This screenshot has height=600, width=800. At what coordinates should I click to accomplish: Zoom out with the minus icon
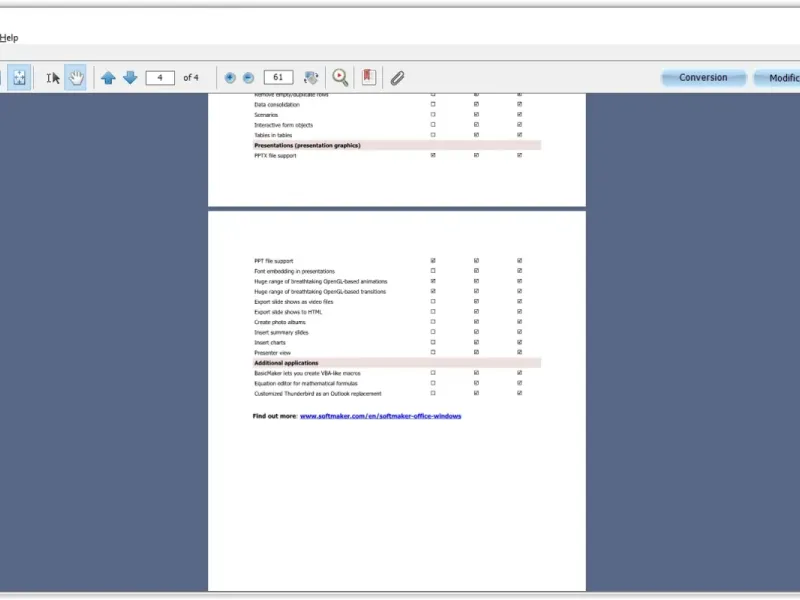click(248, 78)
